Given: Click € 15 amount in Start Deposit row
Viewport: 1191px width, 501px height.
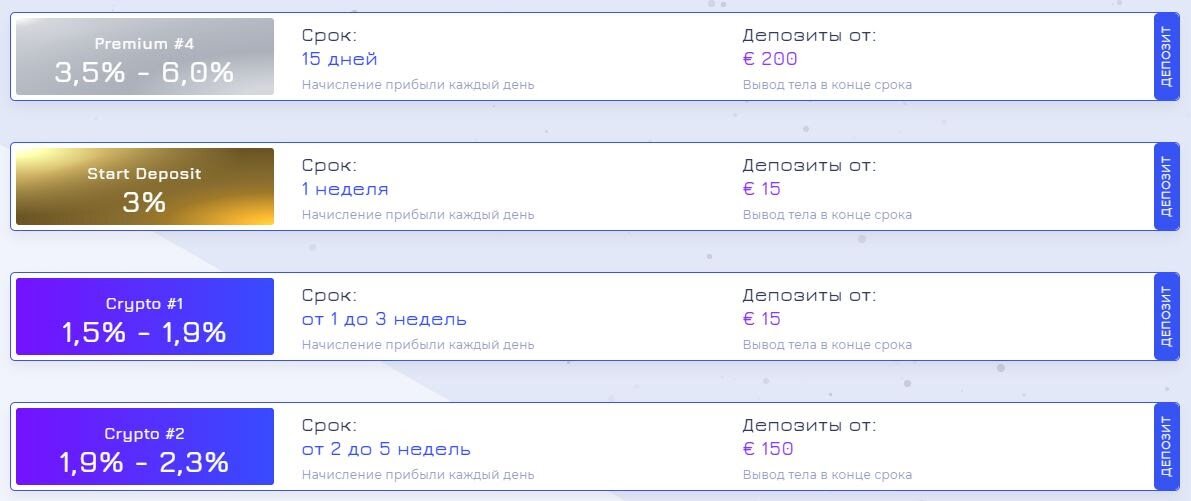Looking at the screenshot, I should coord(762,189).
